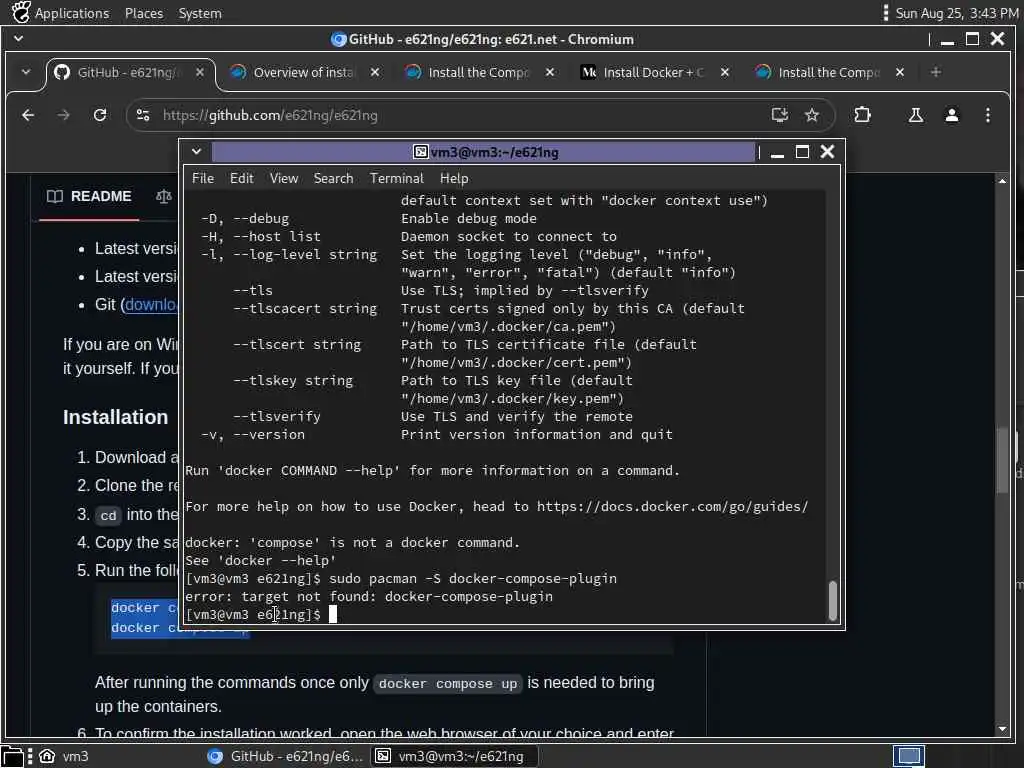Open the System menu in the panel

[x=200, y=13]
